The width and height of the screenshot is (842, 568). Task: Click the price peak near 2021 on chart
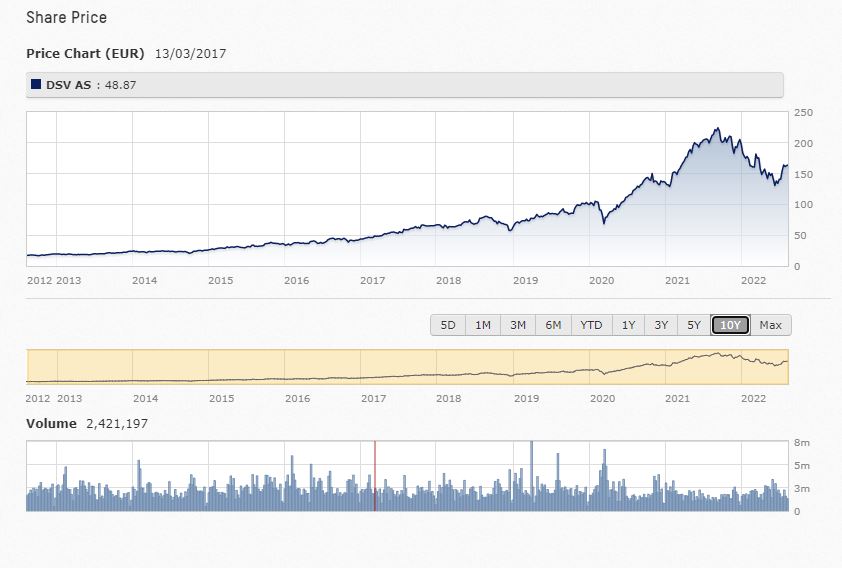[x=716, y=129]
